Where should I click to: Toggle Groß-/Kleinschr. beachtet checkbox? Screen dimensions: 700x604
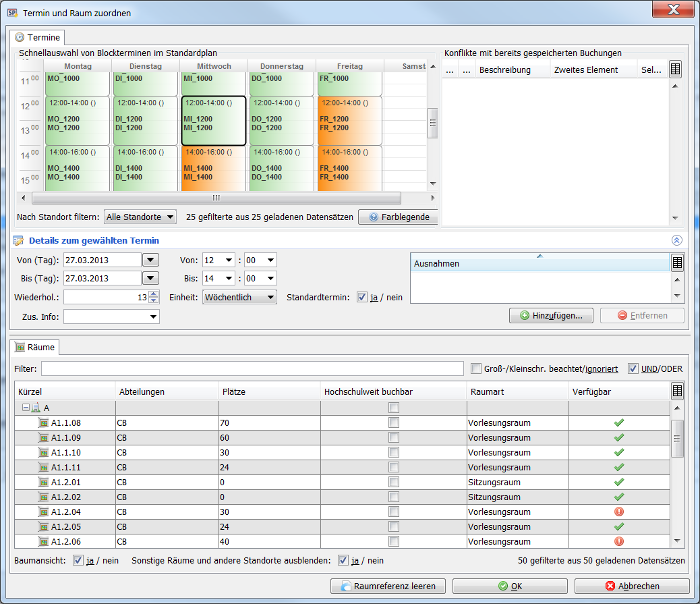476,368
